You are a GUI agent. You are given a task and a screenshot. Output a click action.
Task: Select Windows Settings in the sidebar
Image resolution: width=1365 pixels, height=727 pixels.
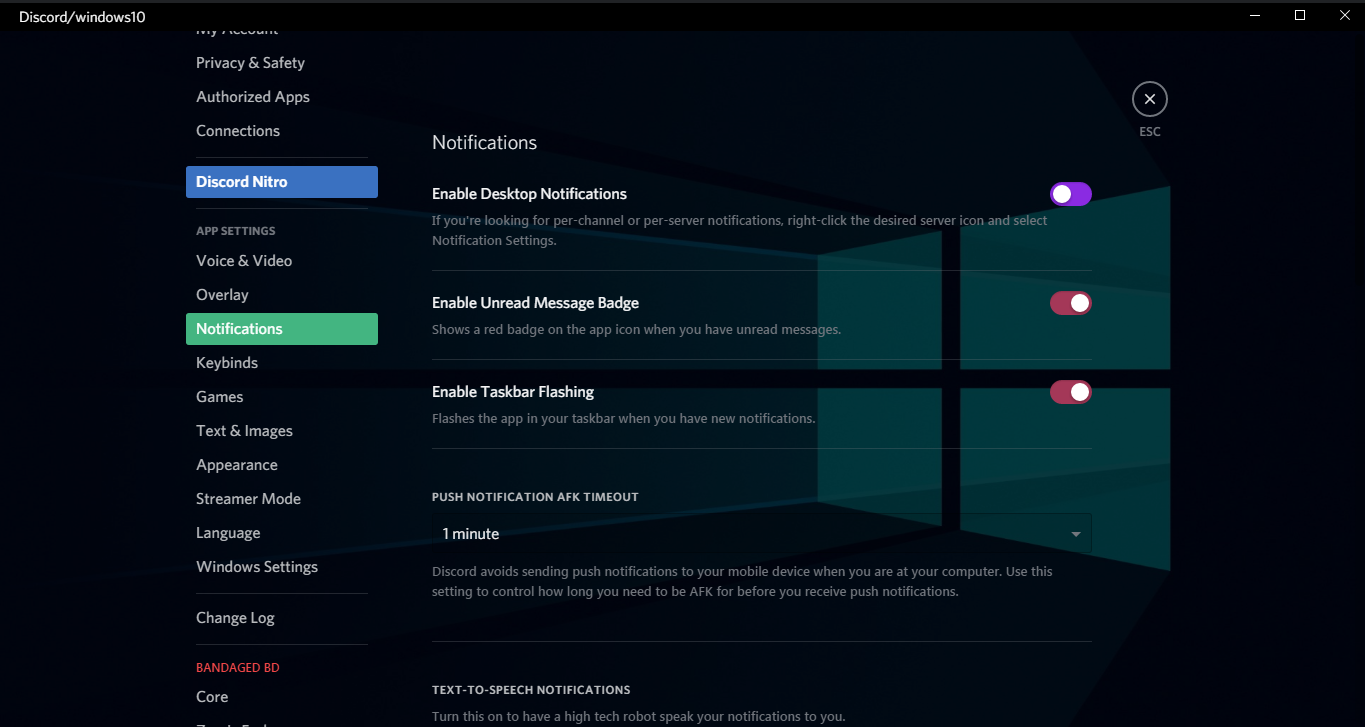coord(257,566)
